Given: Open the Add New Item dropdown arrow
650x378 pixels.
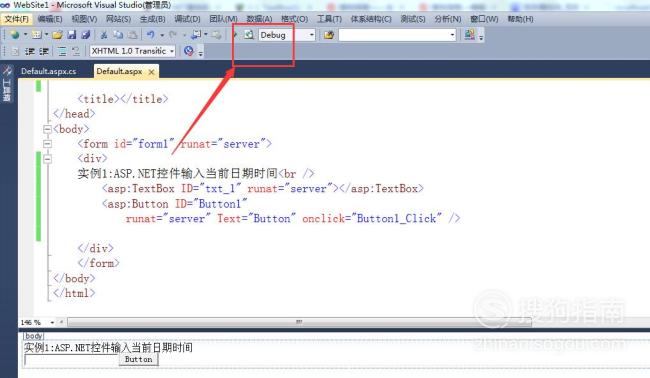Looking at the screenshot, I should pyautogui.click(x=46, y=35).
